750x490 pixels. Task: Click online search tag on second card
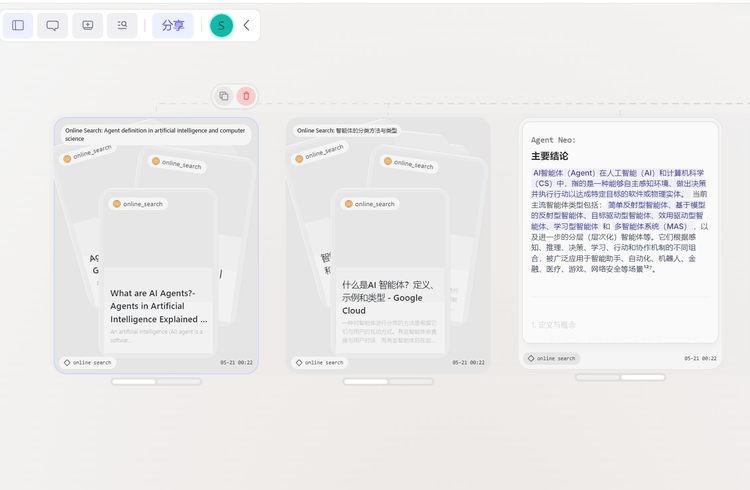320,363
